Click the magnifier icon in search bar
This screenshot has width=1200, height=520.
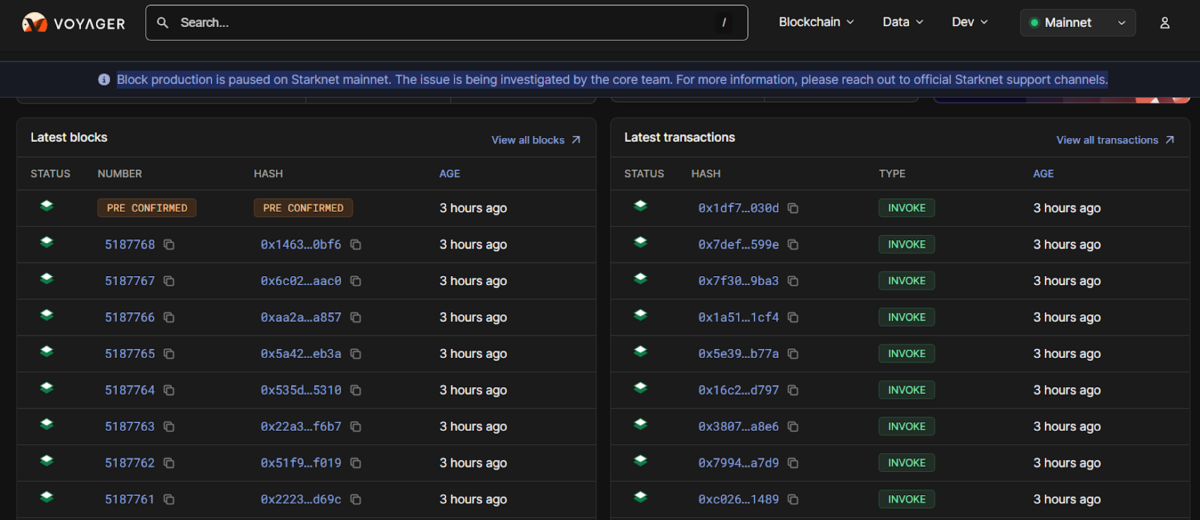coord(163,22)
